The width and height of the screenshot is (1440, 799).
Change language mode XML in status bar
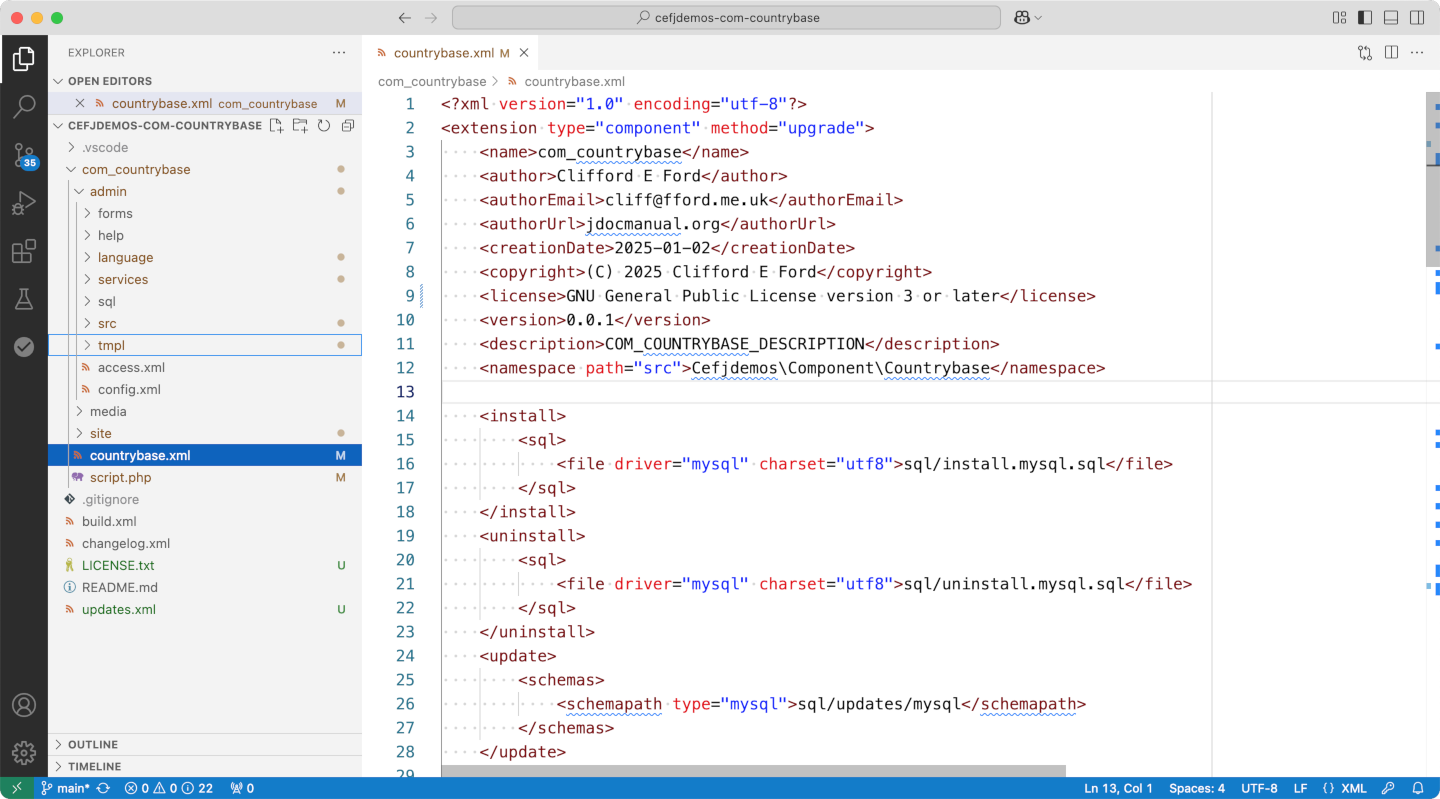[x=1344, y=788]
